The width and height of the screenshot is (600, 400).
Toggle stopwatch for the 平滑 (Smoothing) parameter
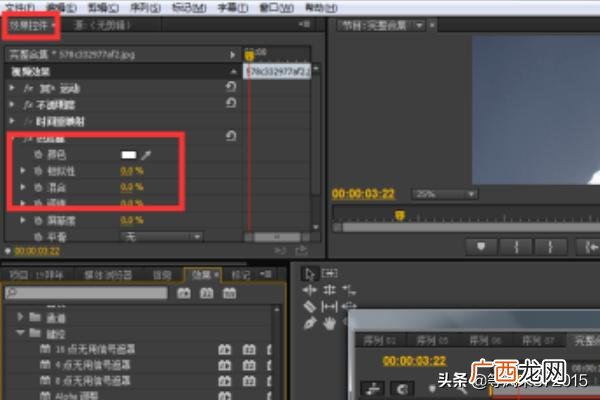[x=38, y=237]
